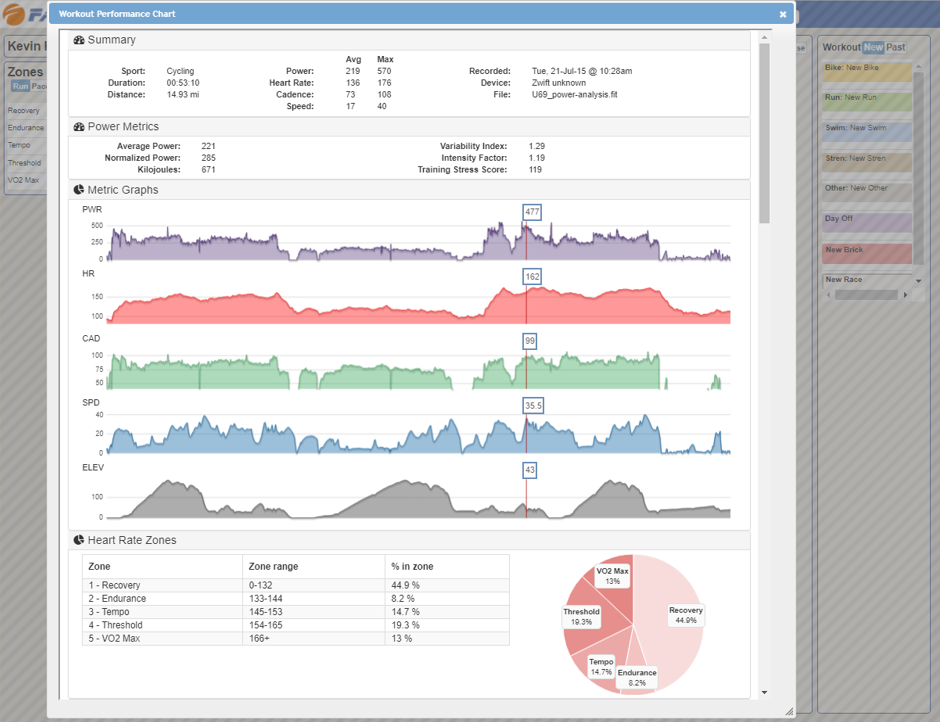Click the 477 power marker on PWR graph

[x=531, y=212]
